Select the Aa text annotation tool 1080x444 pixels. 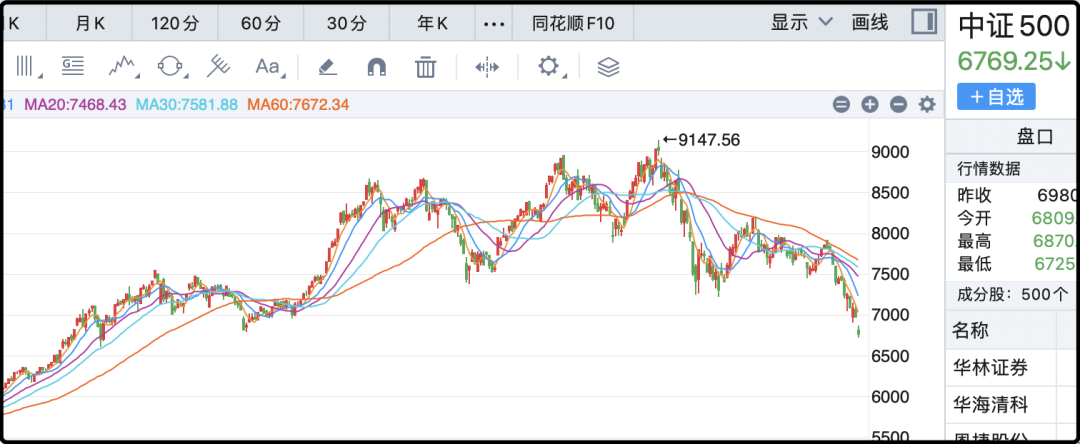coord(268,67)
